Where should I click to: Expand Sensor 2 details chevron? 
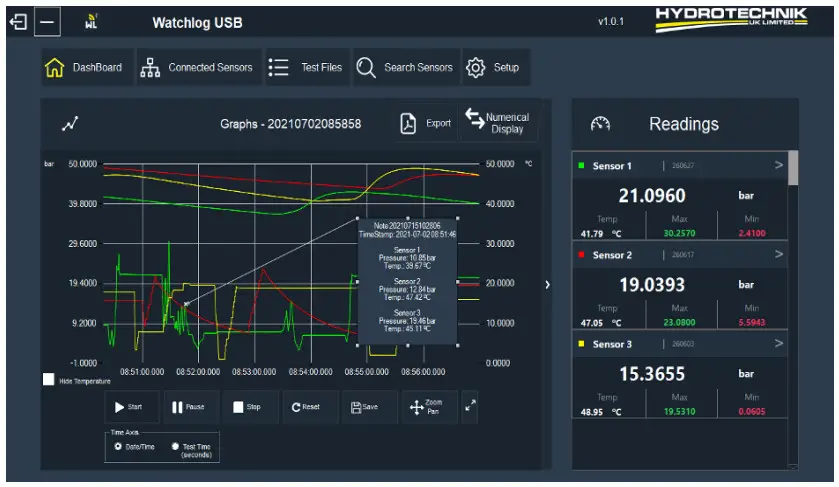(779, 254)
